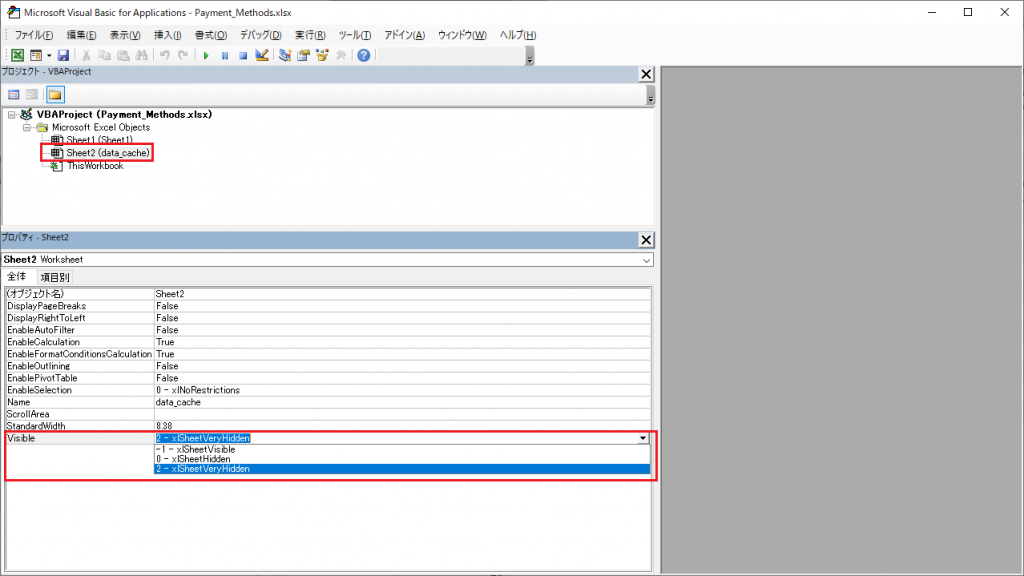Select -1 - xlSheetVisible from list
Viewport: 1024px width, 576px height.
point(195,450)
